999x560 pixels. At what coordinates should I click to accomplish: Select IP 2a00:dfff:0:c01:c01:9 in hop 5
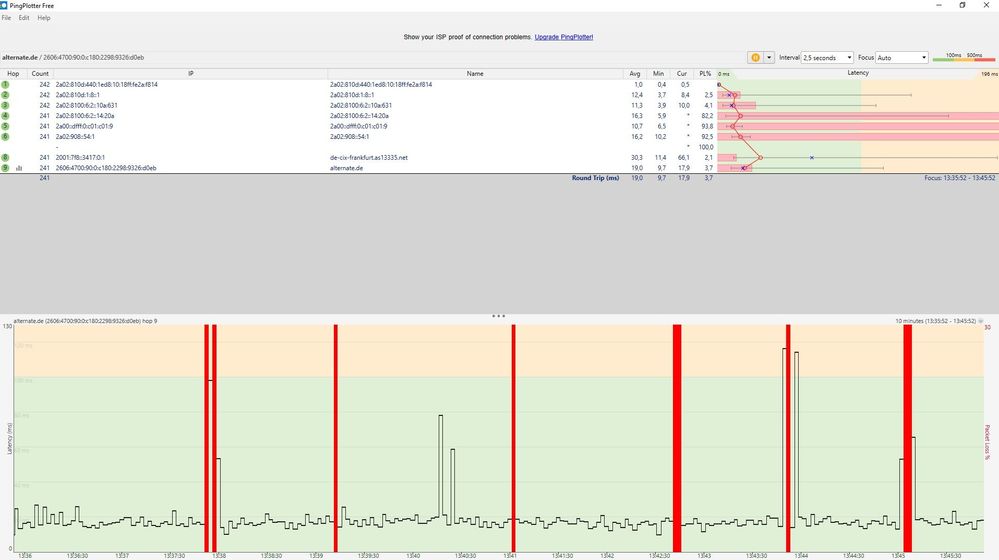(84, 126)
